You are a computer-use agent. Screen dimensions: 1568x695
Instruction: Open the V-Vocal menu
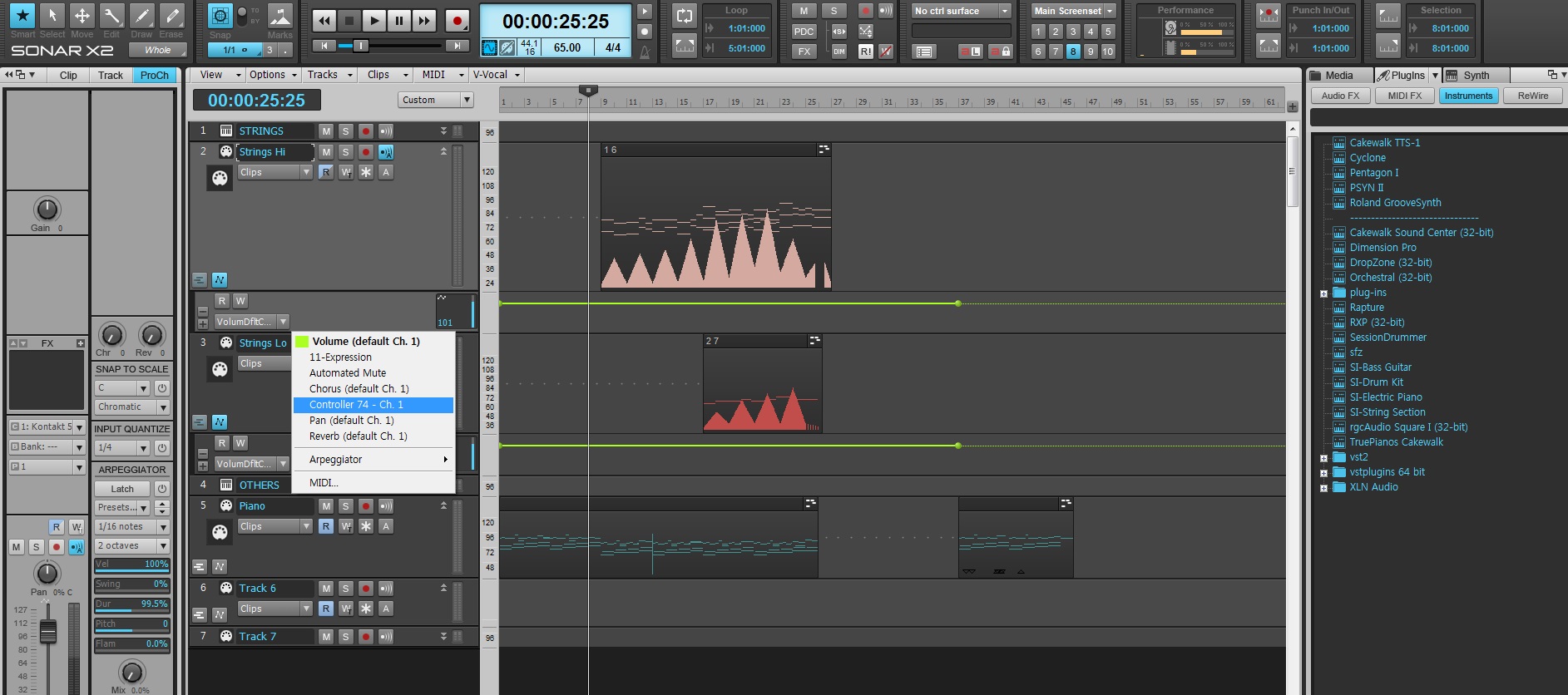point(497,75)
